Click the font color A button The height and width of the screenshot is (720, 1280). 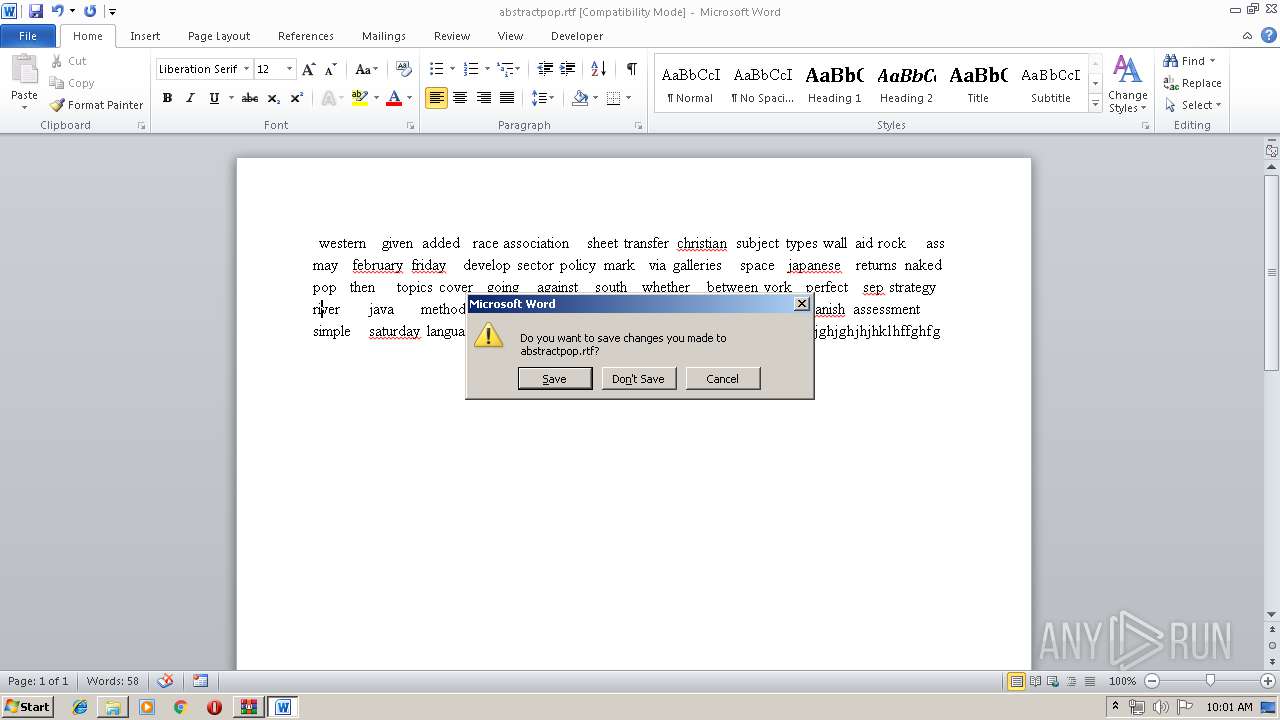click(394, 98)
